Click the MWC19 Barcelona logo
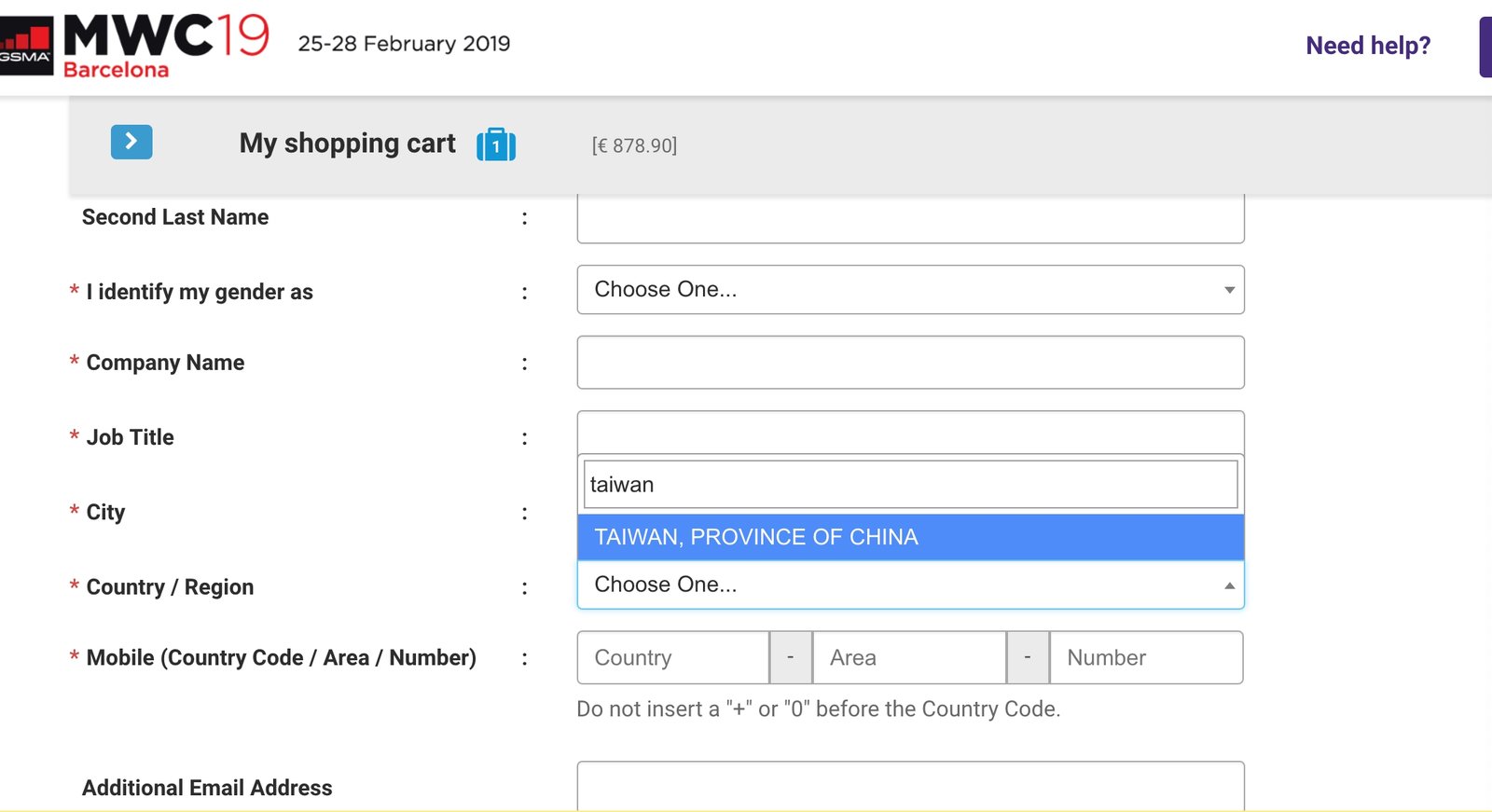Viewport: 1492px width, 812px height. 166,46
